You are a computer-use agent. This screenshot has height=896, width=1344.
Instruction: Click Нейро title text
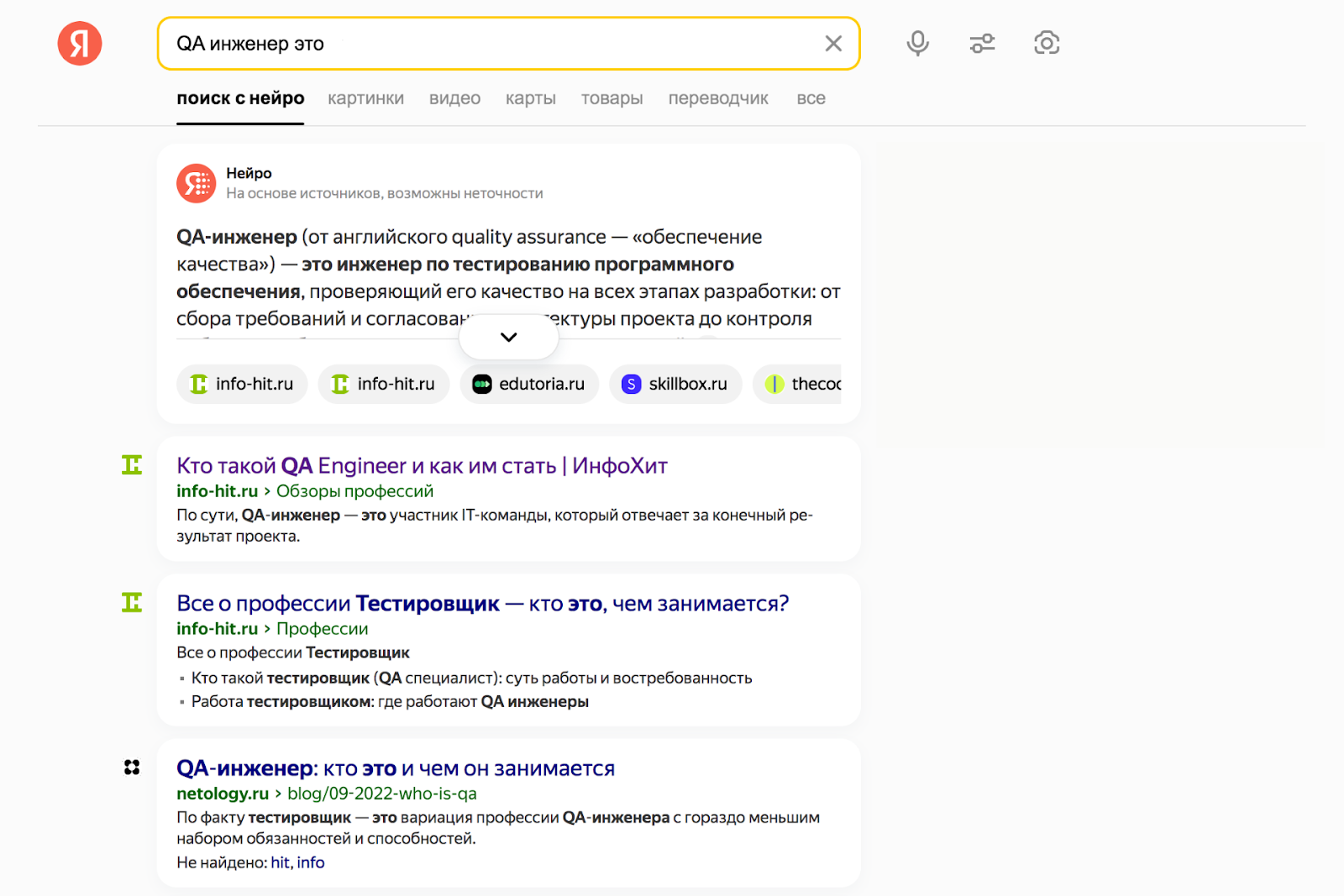click(x=249, y=173)
